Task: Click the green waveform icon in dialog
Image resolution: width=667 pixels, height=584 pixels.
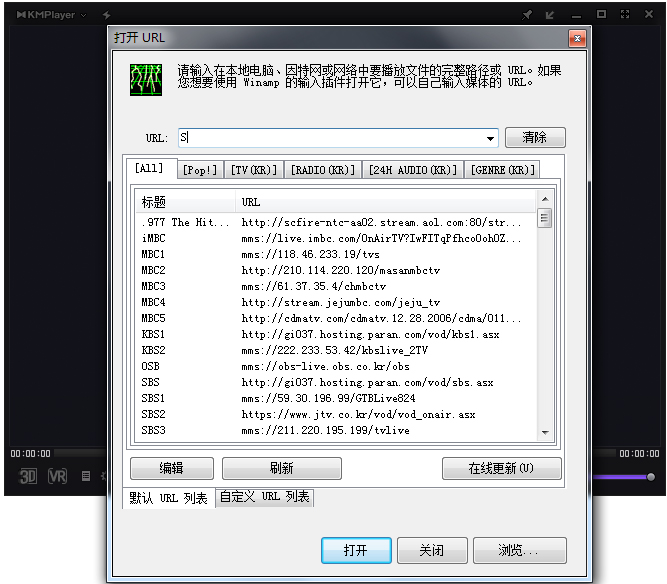Action: coord(146,80)
